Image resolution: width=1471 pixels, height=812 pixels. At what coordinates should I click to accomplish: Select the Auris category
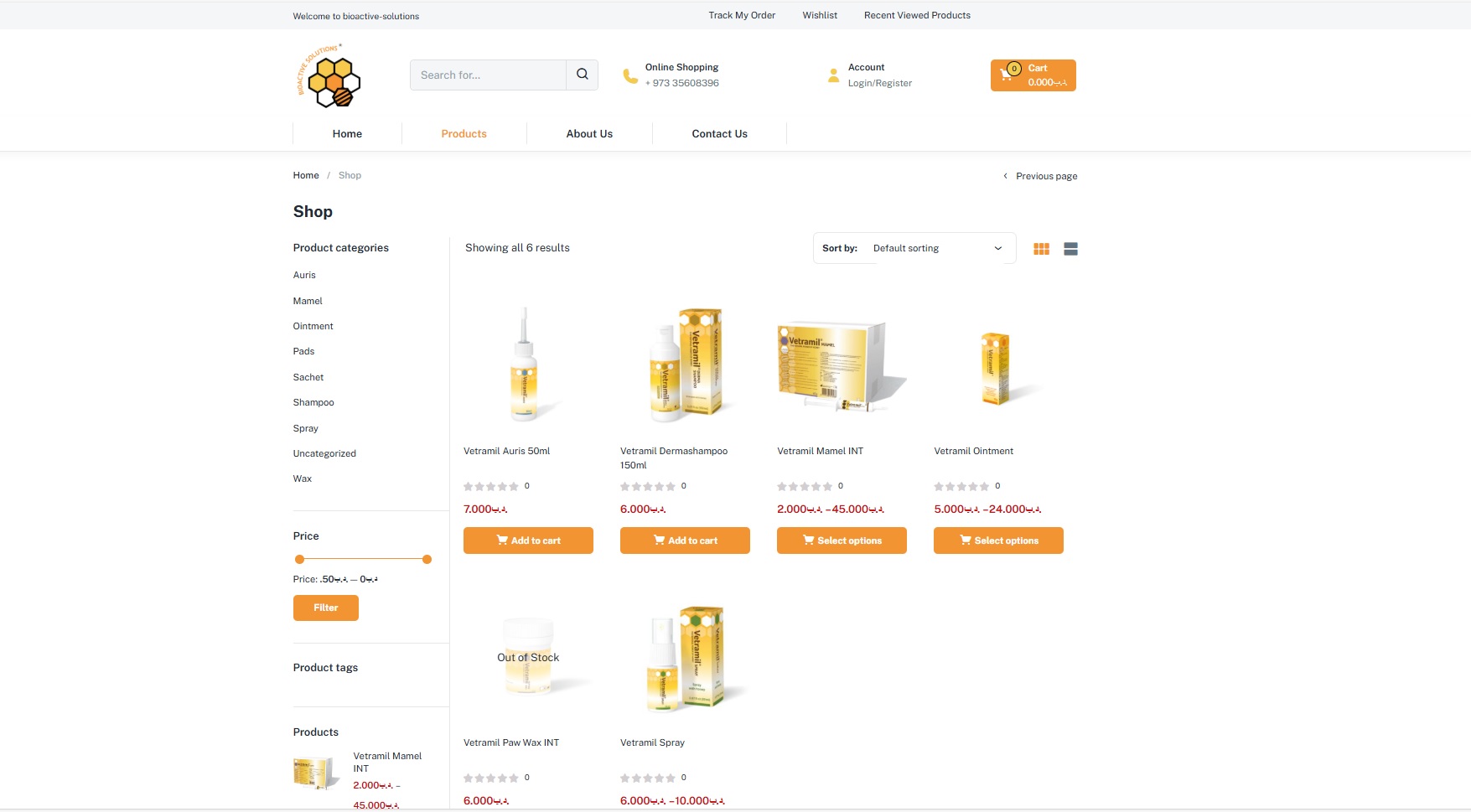[x=304, y=275]
